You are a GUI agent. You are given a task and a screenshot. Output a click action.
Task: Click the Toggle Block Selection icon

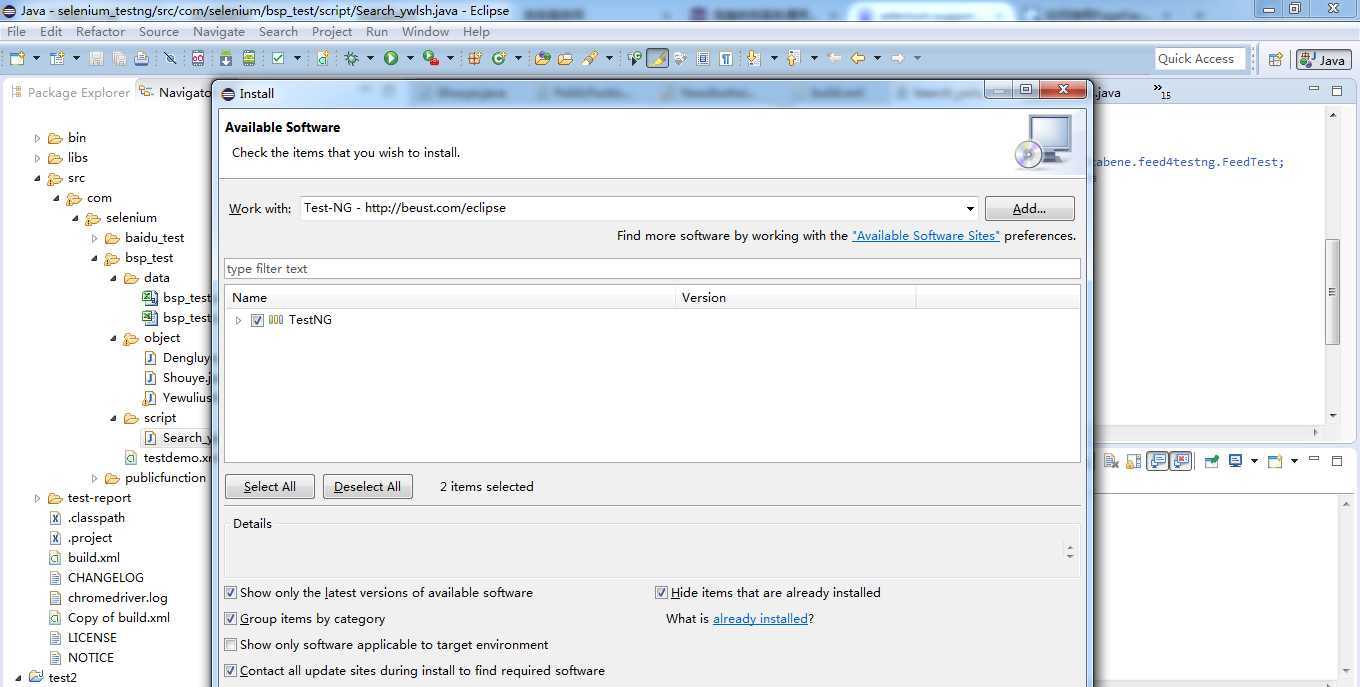point(702,58)
